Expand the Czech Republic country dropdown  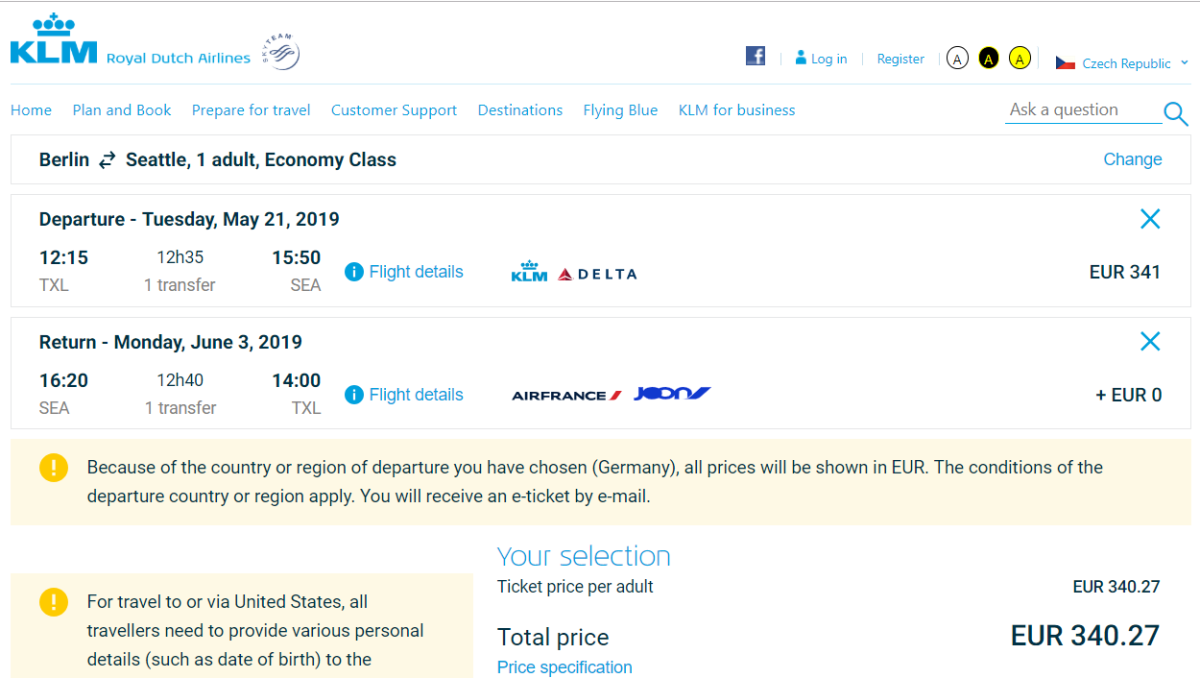tap(1122, 63)
